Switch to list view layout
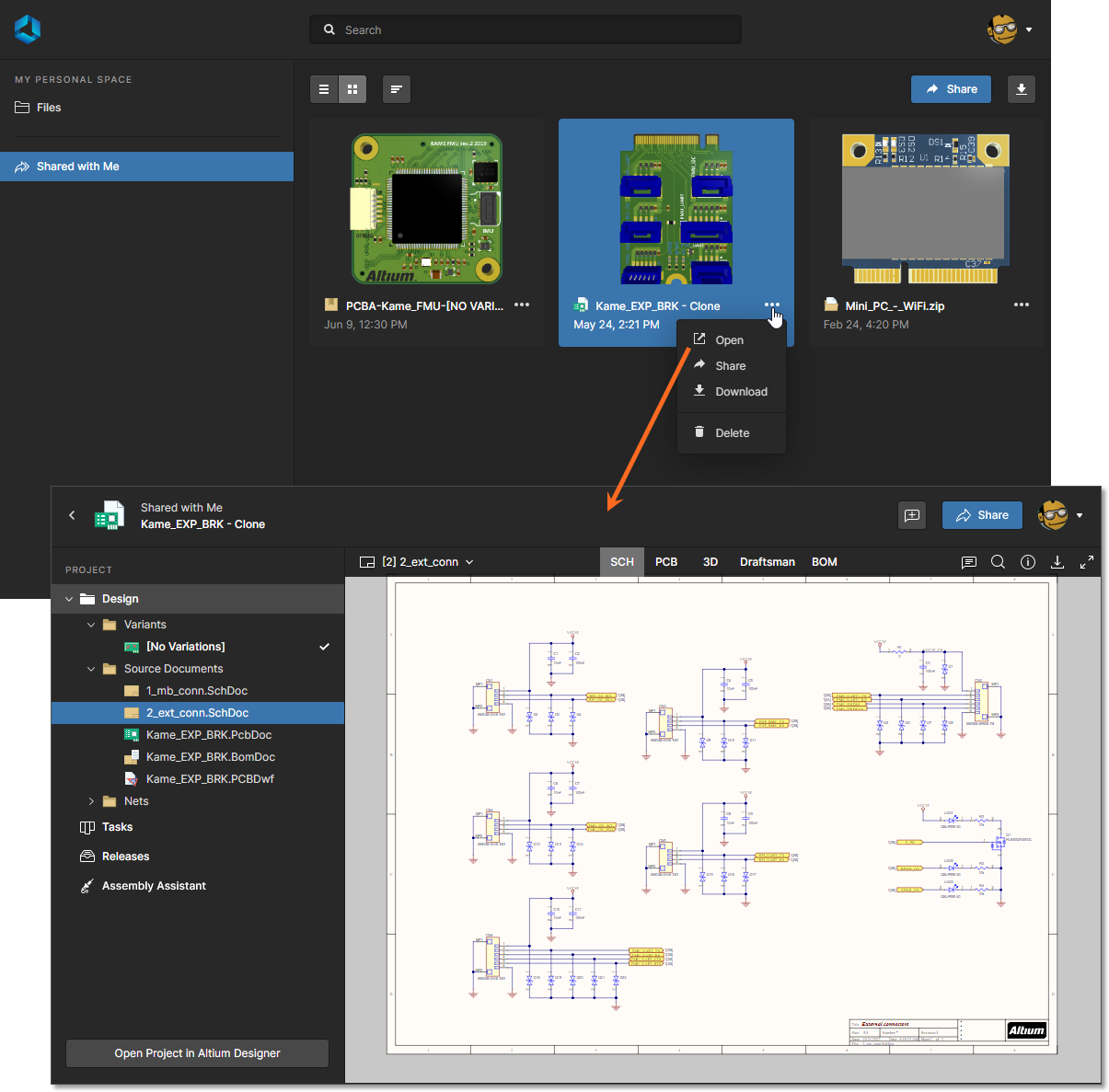 click(324, 89)
